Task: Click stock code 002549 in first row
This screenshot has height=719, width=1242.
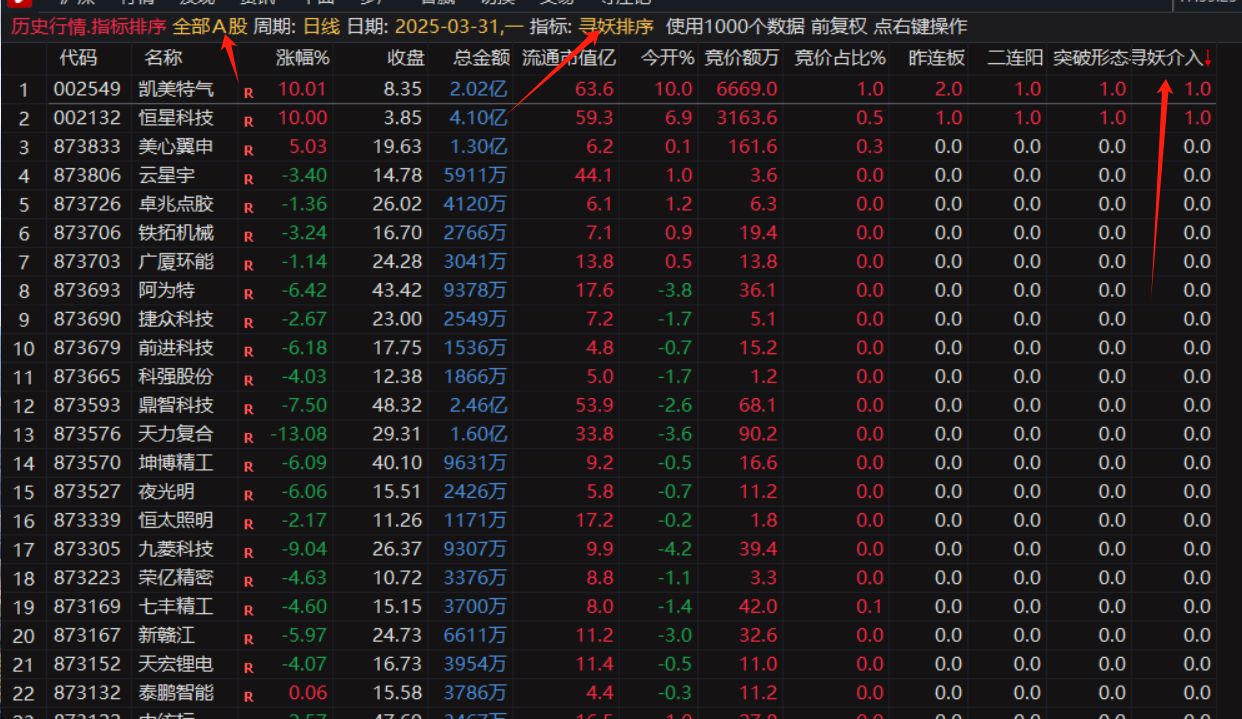Action: (87, 90)
